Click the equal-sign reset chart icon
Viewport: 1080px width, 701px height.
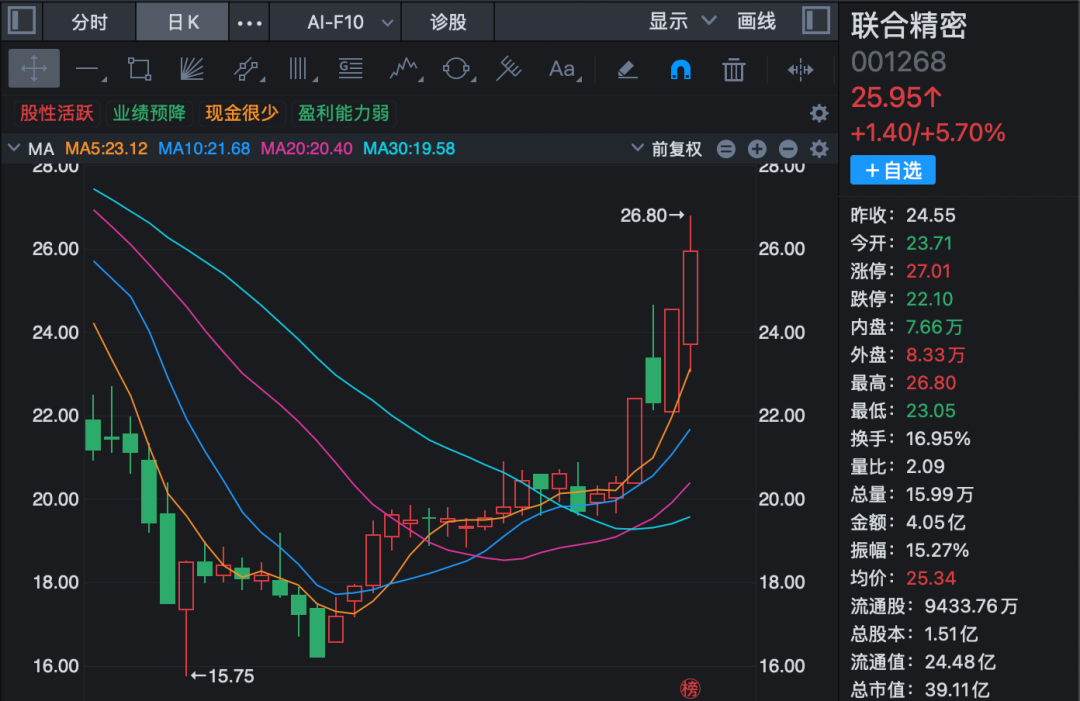(726, 149)
